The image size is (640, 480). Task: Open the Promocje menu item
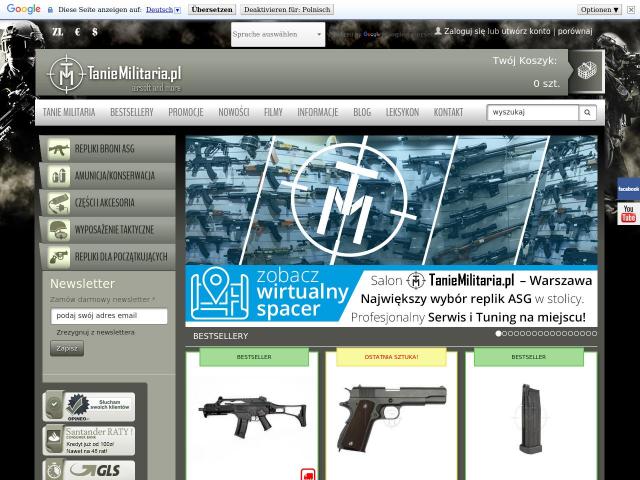click(x=186, y=112)
